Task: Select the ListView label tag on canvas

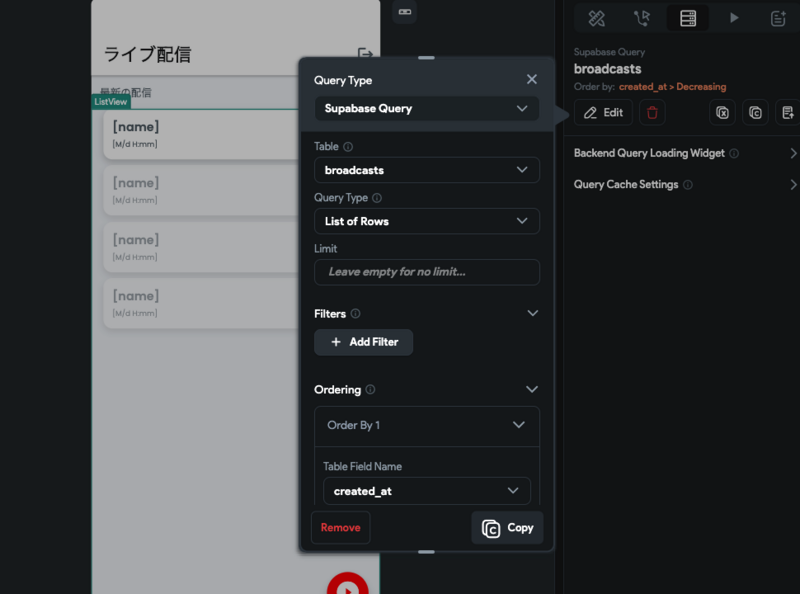Action: pos(111,102)
